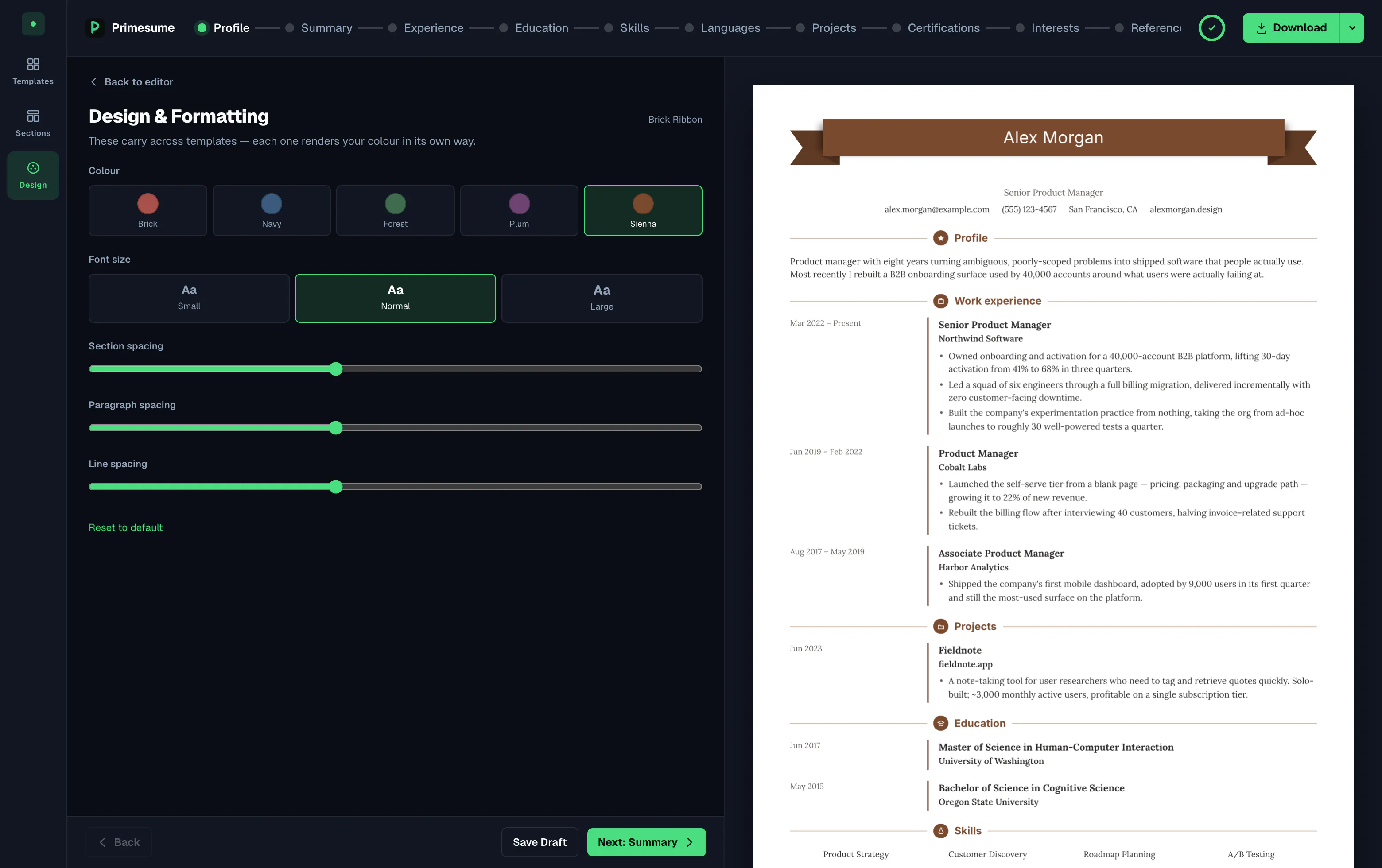Open the Templates sidebar panel
1382x868 pixels.
pyautogui.click(x=33, y=72)
